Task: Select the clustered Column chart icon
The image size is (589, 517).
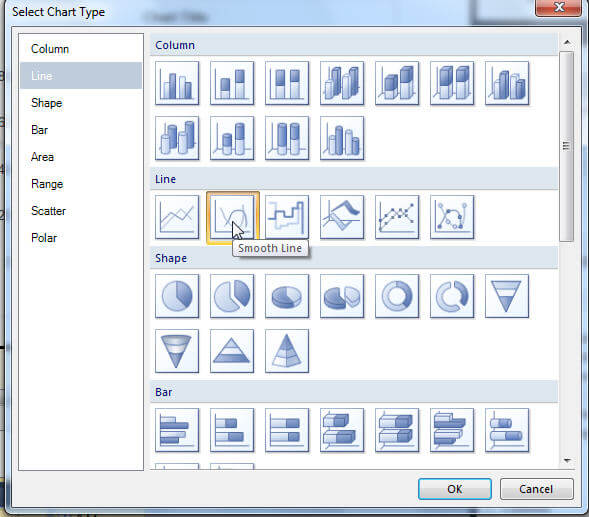Action: pyautogui.click(x=177, y=83)
